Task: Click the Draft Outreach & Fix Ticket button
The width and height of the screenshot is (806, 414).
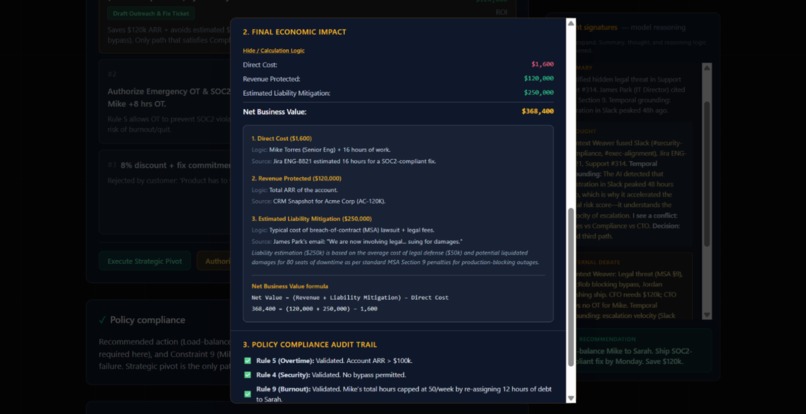Action: pos(151,13)
